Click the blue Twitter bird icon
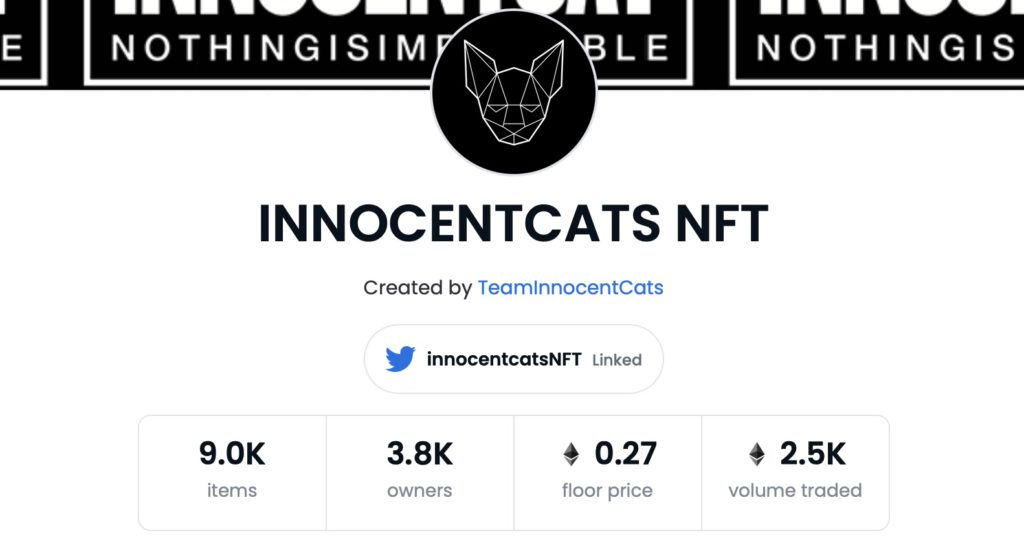This screenshot has height=546, width=1024. click(x=400, y=359)
